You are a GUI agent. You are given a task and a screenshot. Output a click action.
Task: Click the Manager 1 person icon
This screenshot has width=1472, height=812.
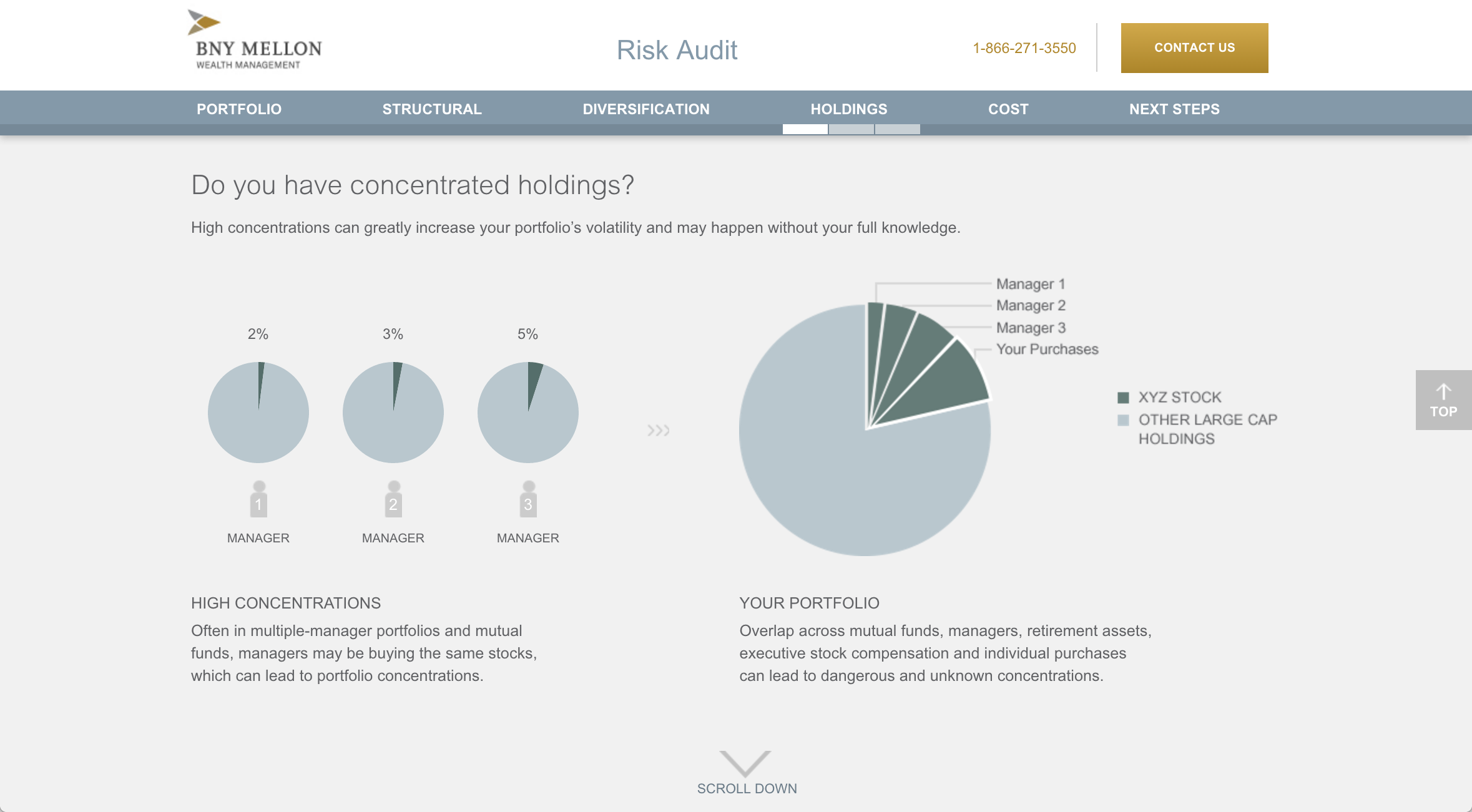click(x=258, y=499)
